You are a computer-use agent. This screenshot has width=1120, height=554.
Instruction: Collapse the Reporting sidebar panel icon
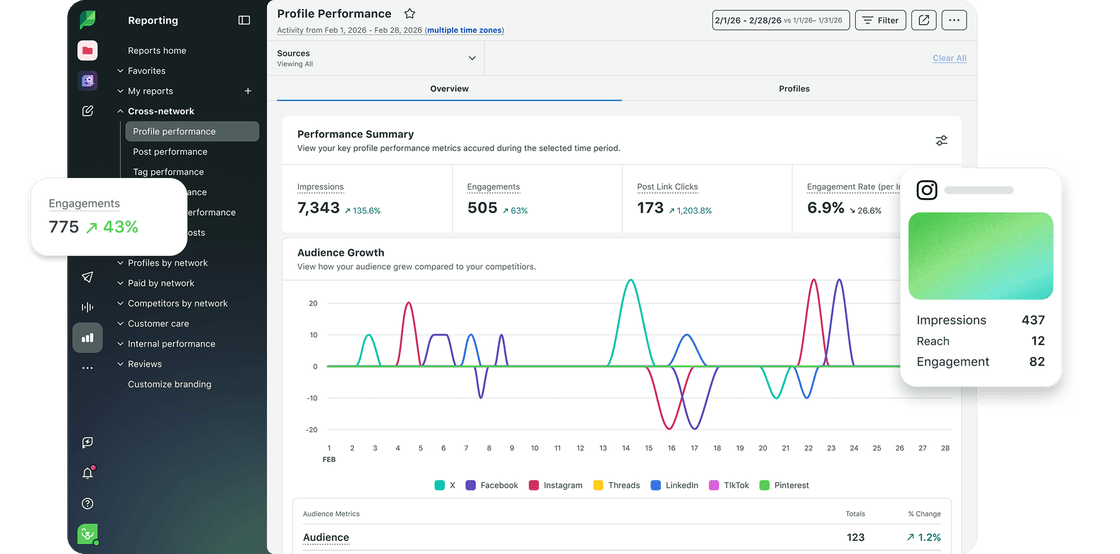pos(244,21)
